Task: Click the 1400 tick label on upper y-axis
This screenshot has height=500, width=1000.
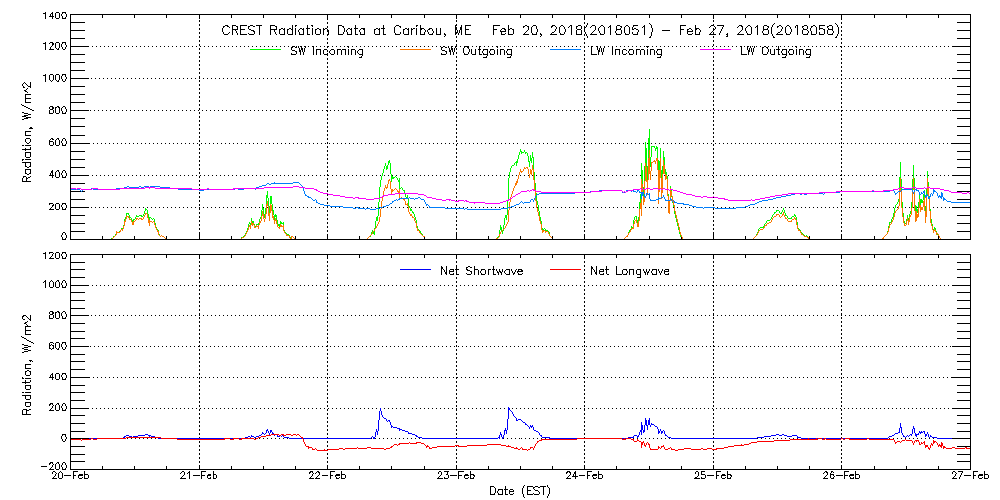Action: [x=54, y=18]
